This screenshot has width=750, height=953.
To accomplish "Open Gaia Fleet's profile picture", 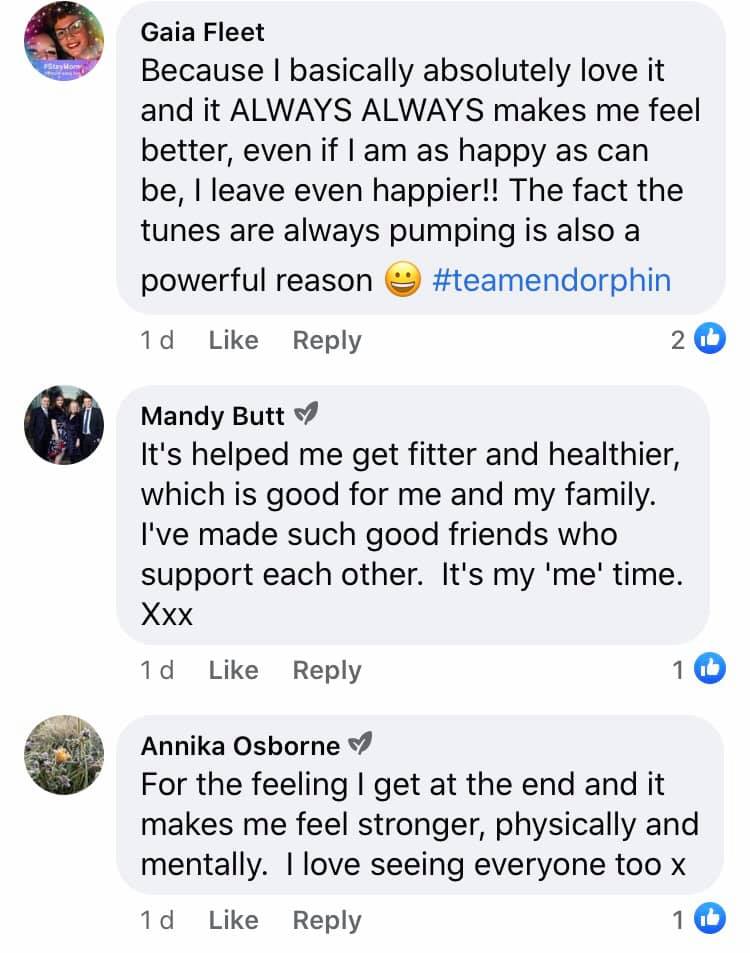I will (x=64, y=42).
